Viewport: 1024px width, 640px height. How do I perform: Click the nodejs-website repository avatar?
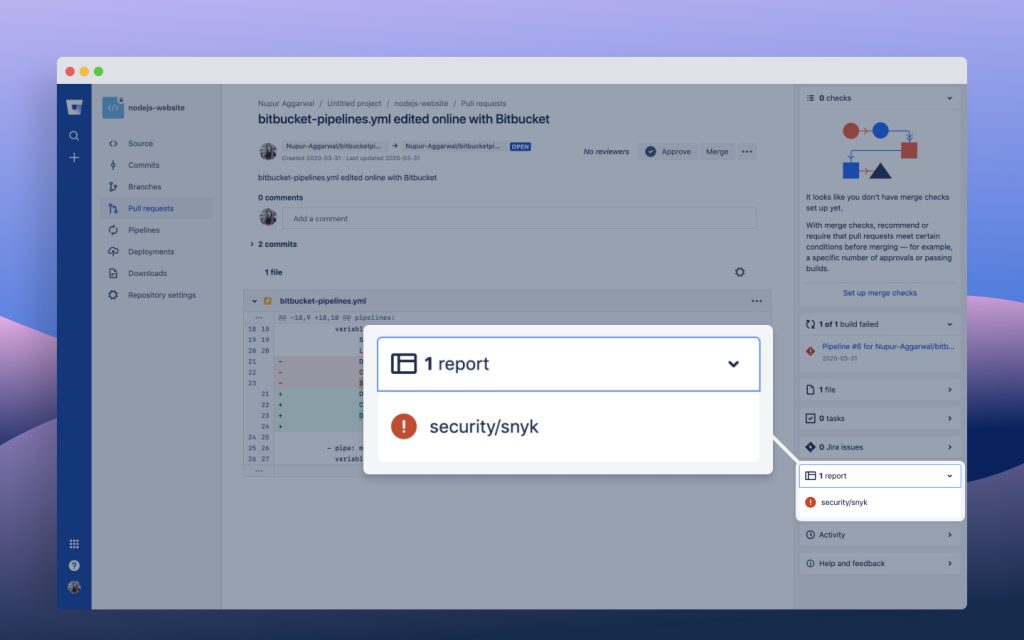click(113, 108)
